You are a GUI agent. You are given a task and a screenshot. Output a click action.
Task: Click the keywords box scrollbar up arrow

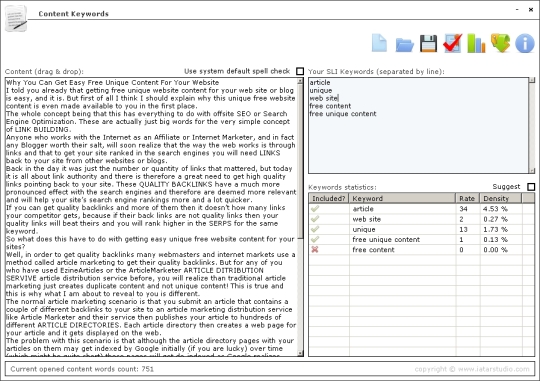(x=532, y=81)
